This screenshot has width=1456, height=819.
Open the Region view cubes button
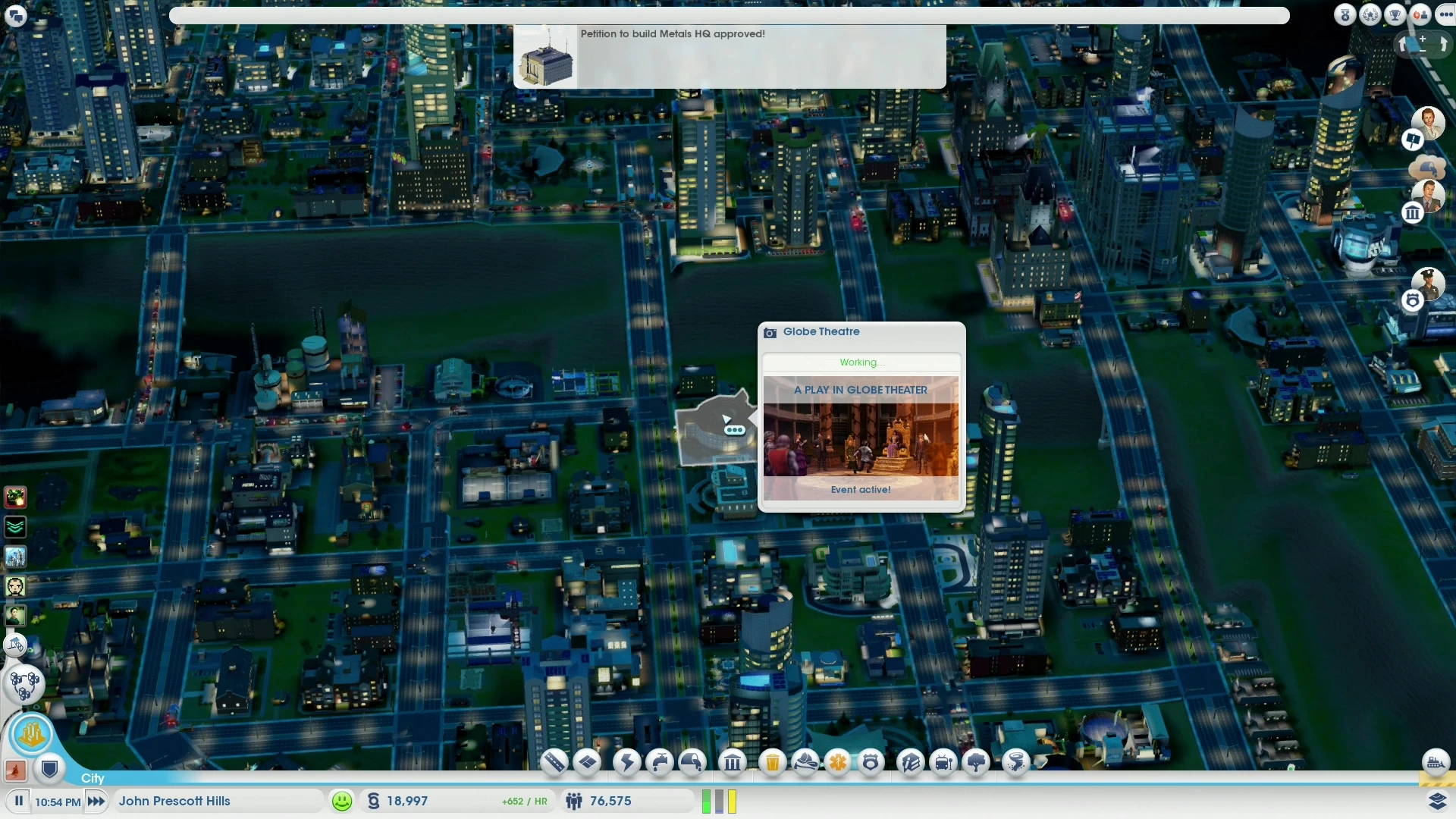24,685
